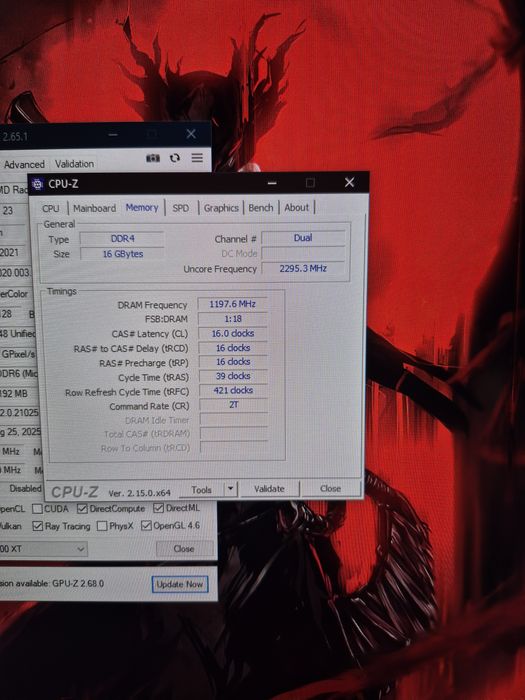Click the CPU-Z app icon in title bar
Viewport: 525px width, 700px height.
tap(38, 184)
